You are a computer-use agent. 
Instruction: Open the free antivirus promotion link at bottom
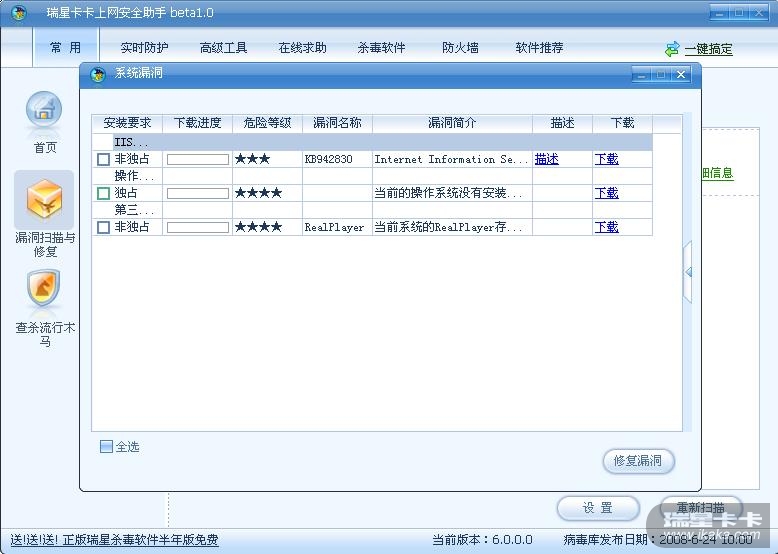pyautogui.click(x=115, y=540)
